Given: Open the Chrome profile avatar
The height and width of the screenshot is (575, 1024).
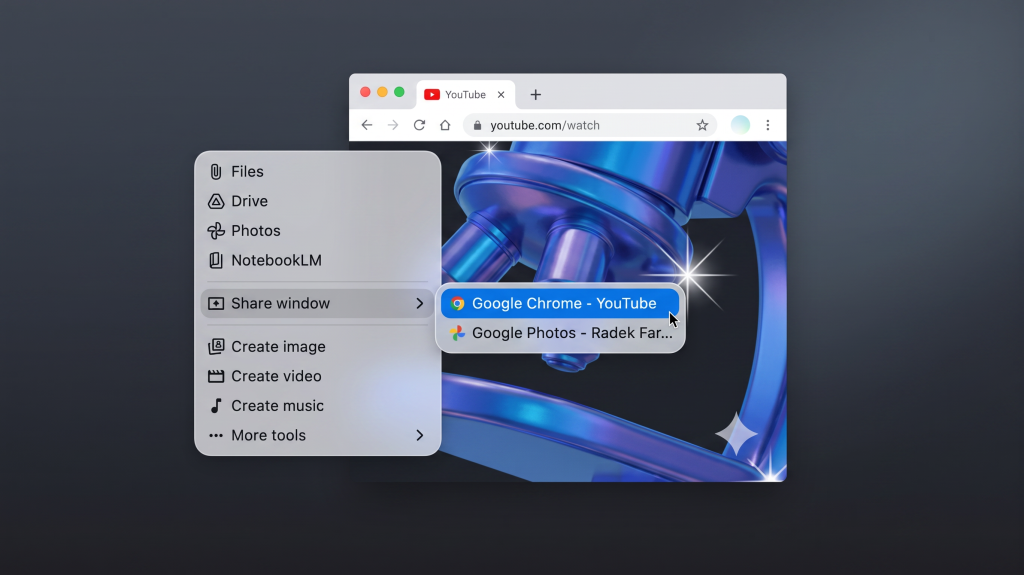Looking at the screenshot, I should click(x=740, y=125).
